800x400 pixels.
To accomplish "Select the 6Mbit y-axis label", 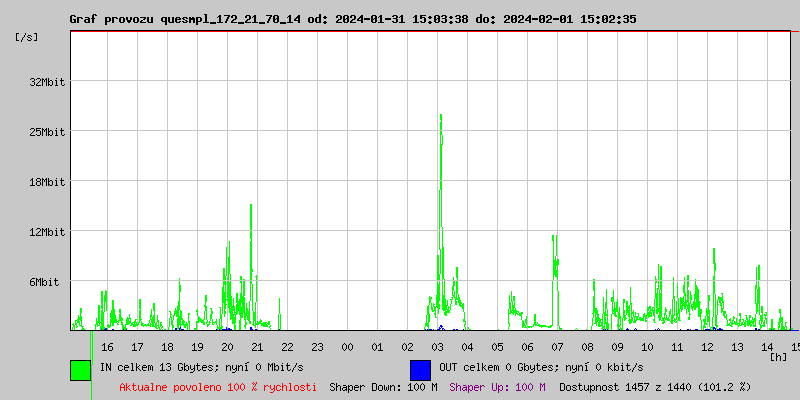I will pos(44,282).
